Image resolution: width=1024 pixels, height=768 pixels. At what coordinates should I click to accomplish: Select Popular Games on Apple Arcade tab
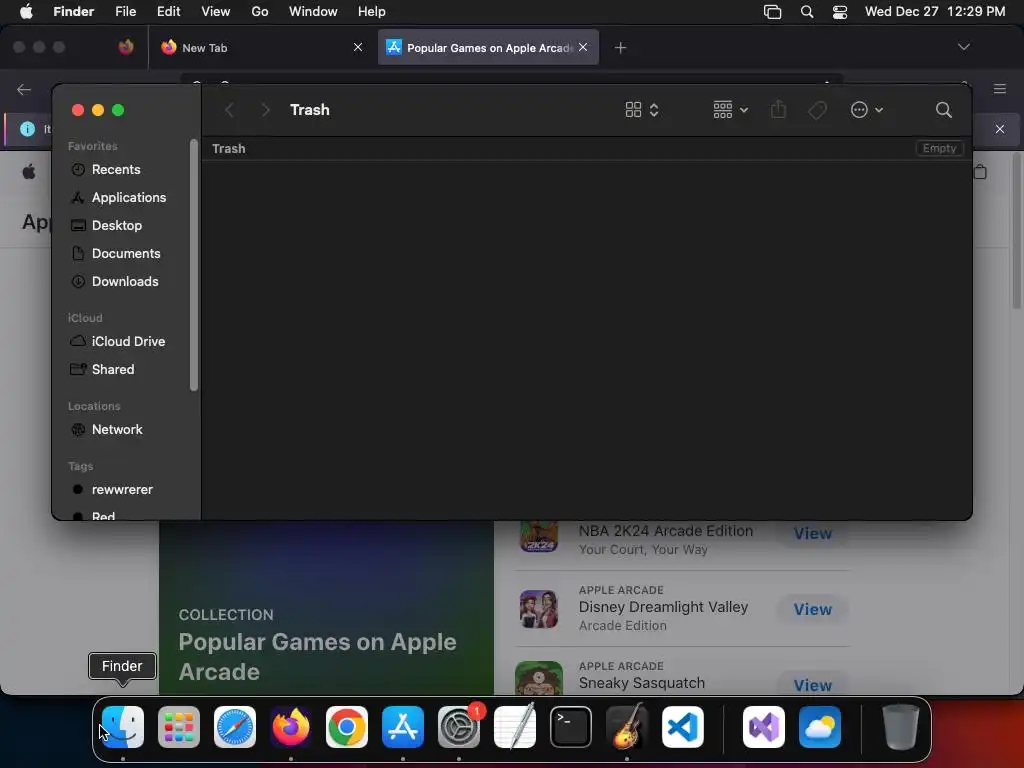488,47
